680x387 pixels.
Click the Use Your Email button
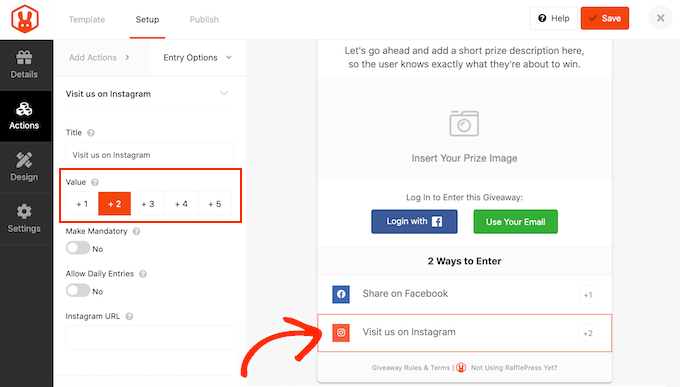[516, 222]
